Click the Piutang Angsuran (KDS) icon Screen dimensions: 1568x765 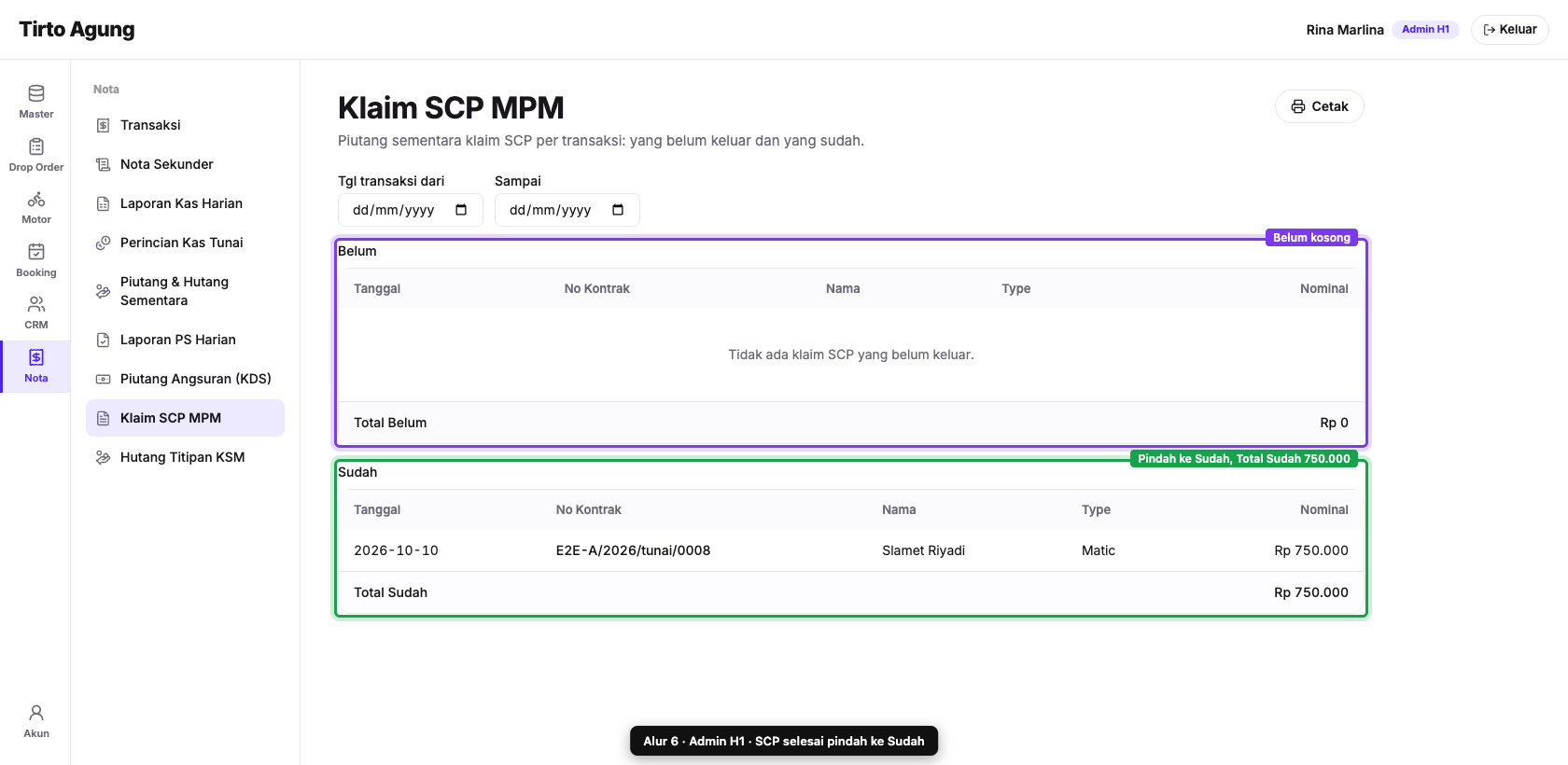point(104,379)
